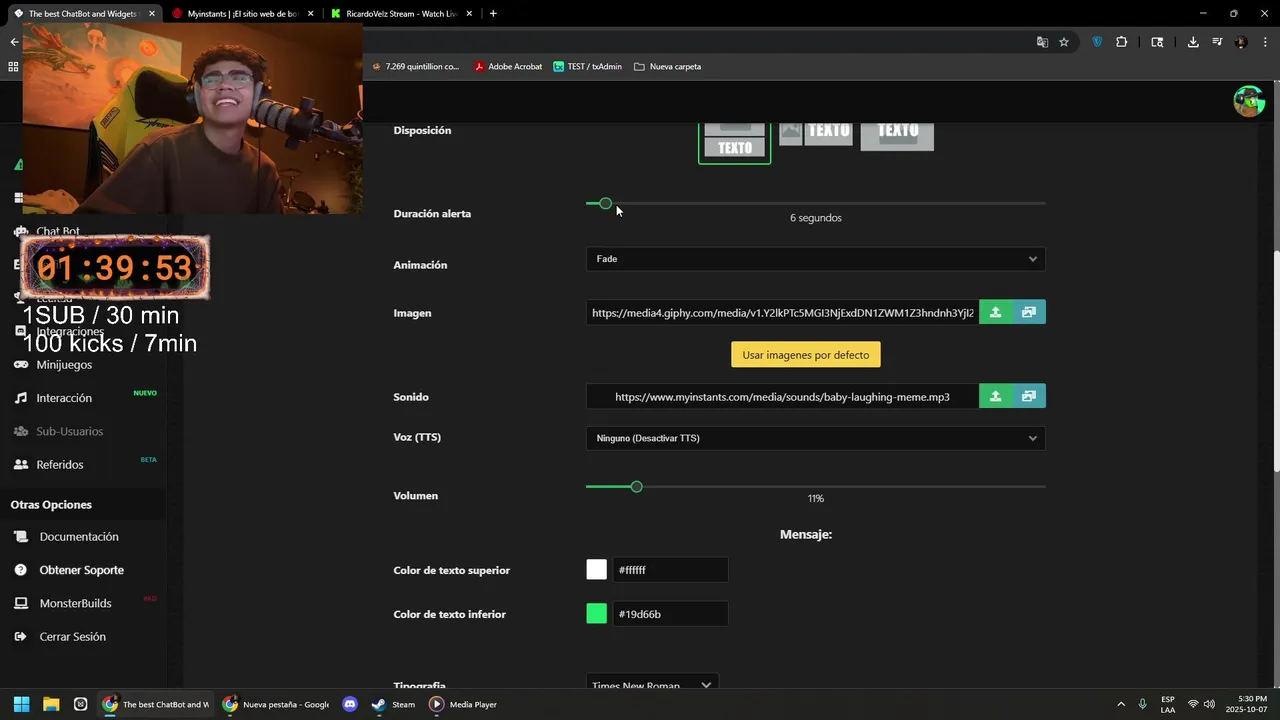
Task: Open the tab search icon in Chrome toolbar
Action: [1157, 42]
